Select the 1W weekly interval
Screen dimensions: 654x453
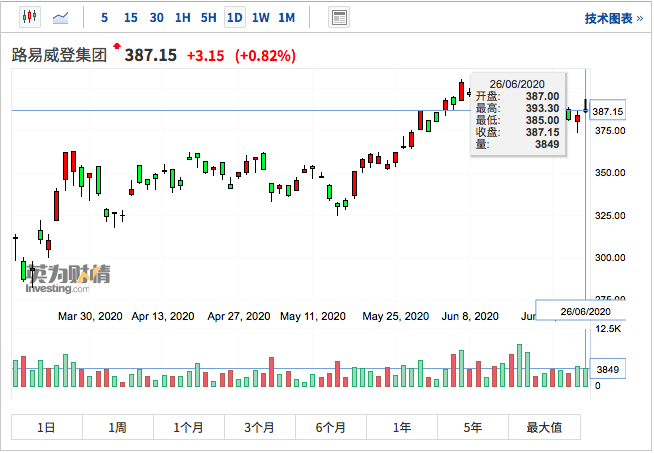point(261,18)
